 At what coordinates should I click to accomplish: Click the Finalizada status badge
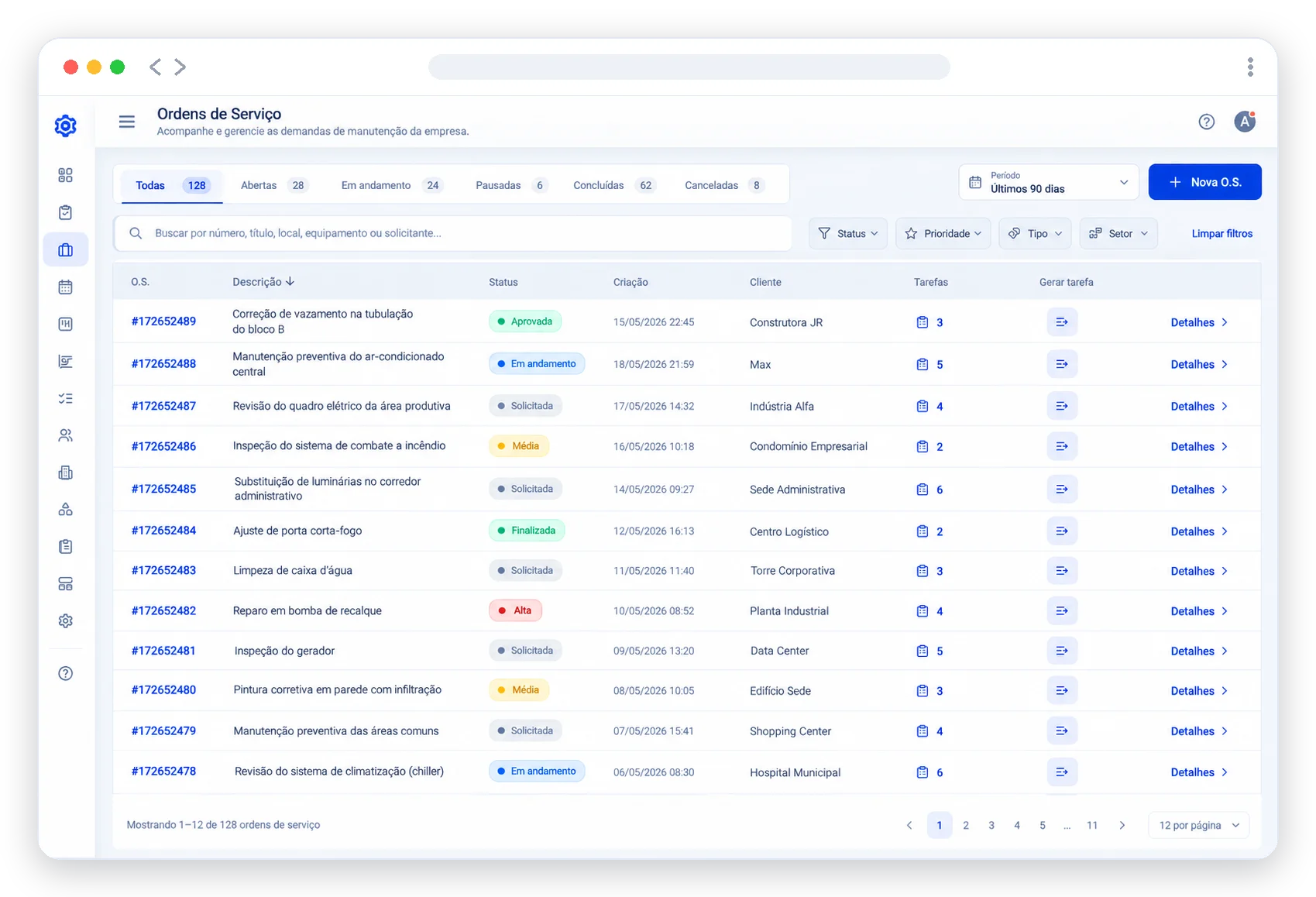click(527, 531)
